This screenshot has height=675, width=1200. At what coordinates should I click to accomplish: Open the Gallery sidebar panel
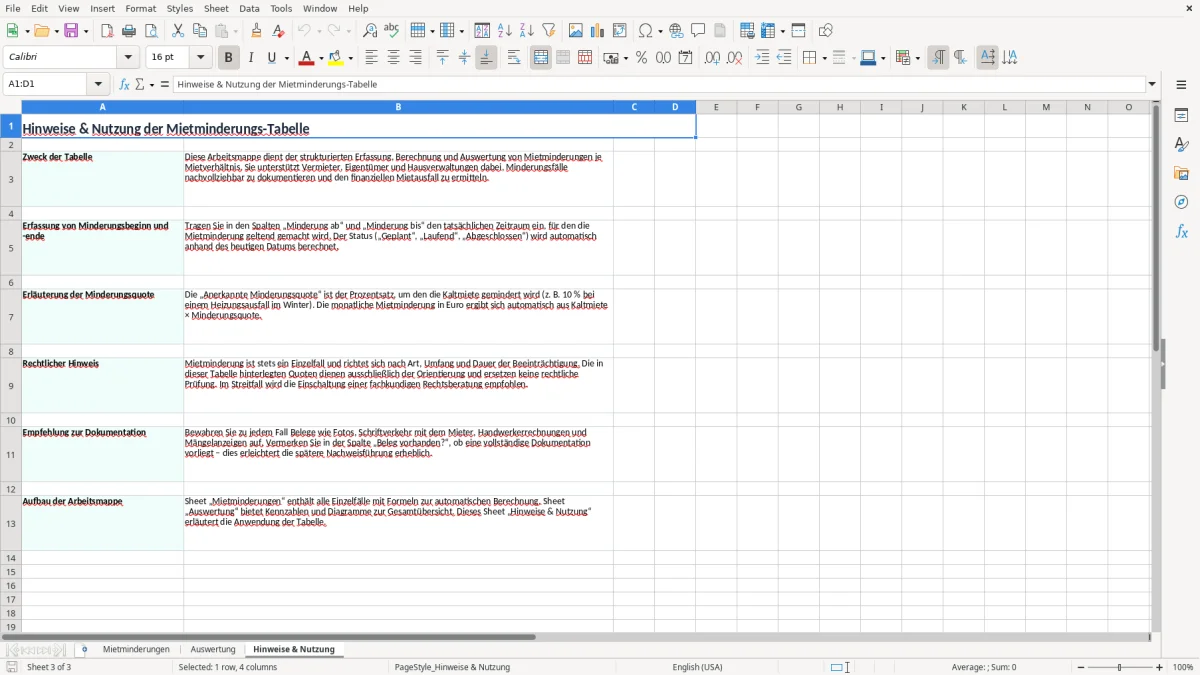point(1181,173)
